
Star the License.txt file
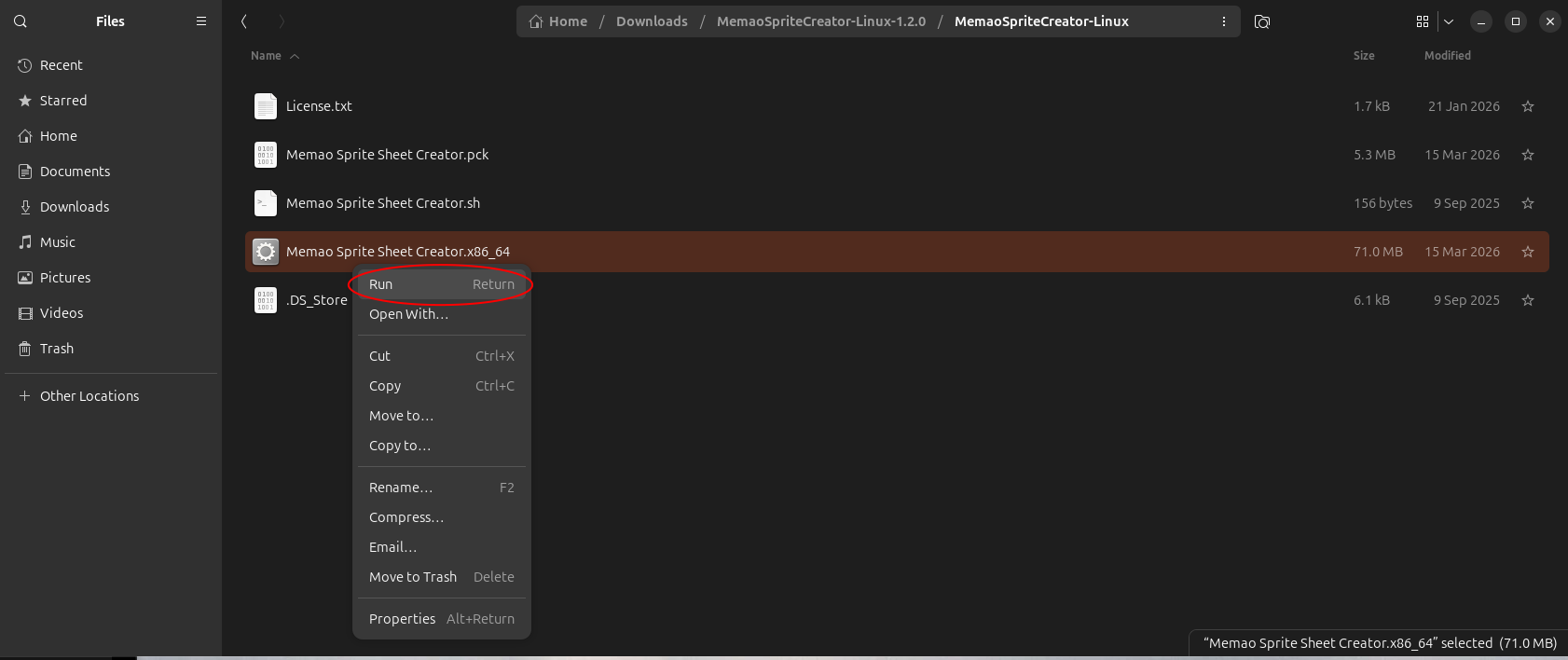point(1528,106)
